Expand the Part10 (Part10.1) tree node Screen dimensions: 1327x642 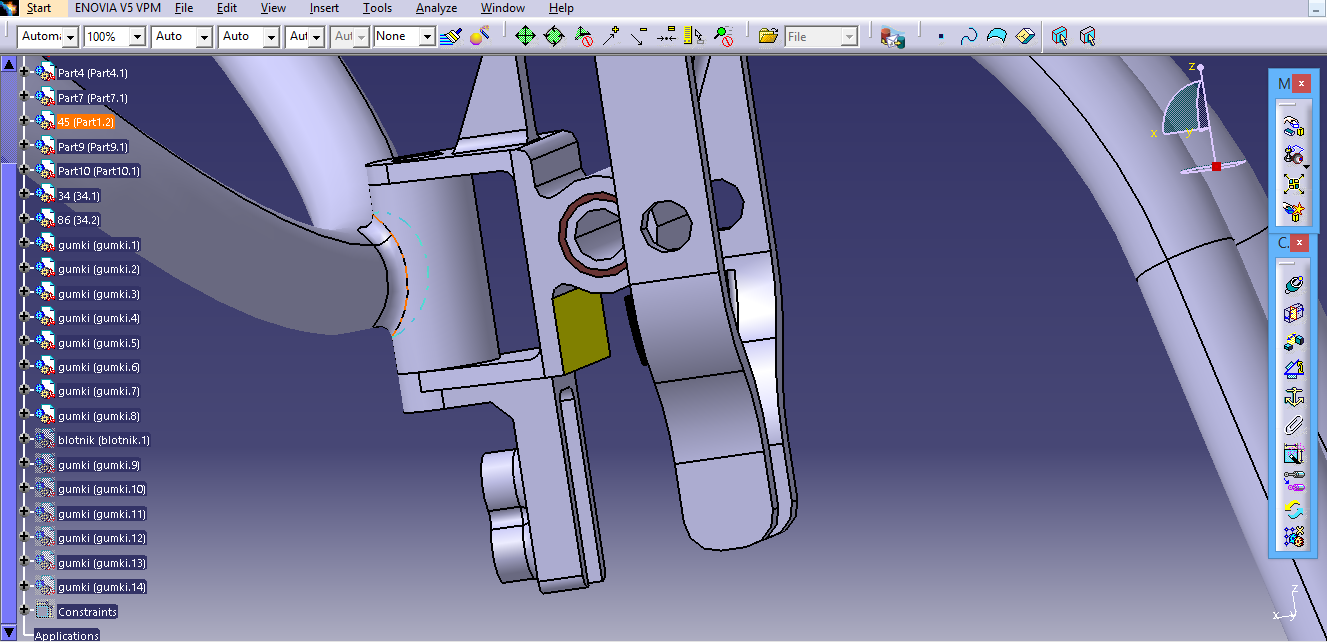tap(25, 171)
